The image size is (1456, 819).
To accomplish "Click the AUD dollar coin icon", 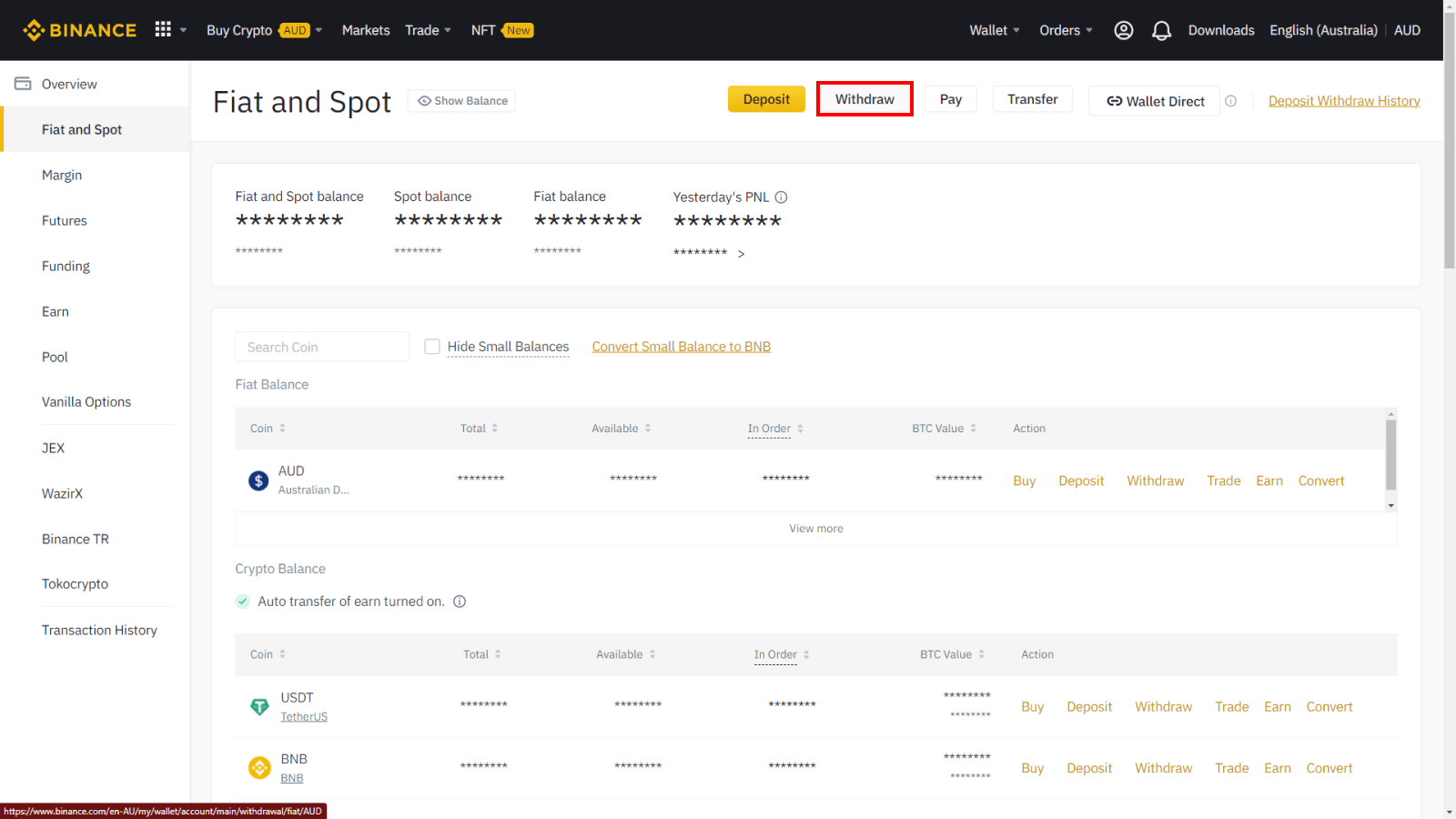I will [x=258, y=480].
